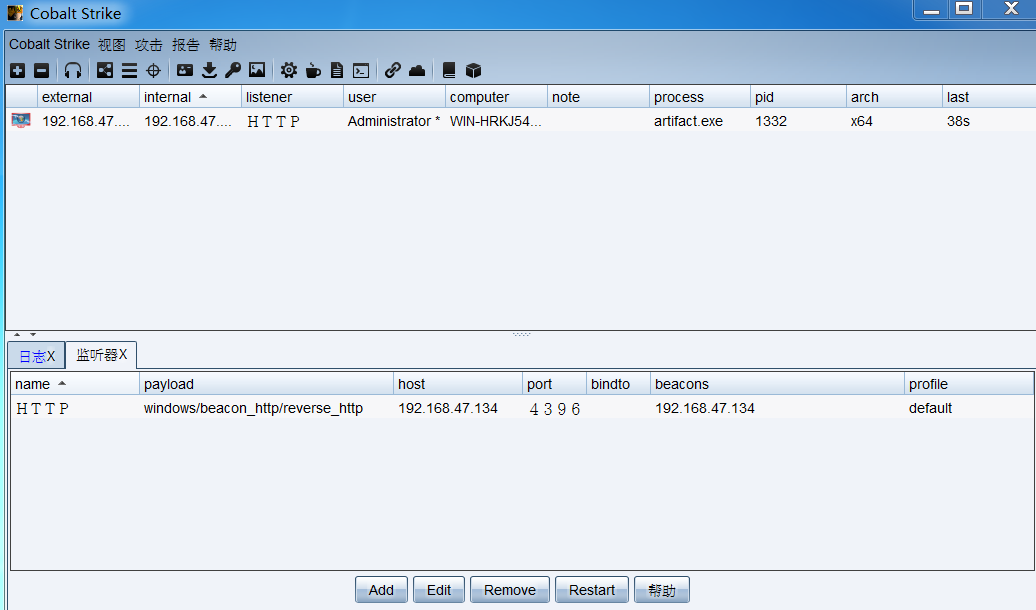
Task: Sort sessions by note column header
Action: click(x=598, y=97)
